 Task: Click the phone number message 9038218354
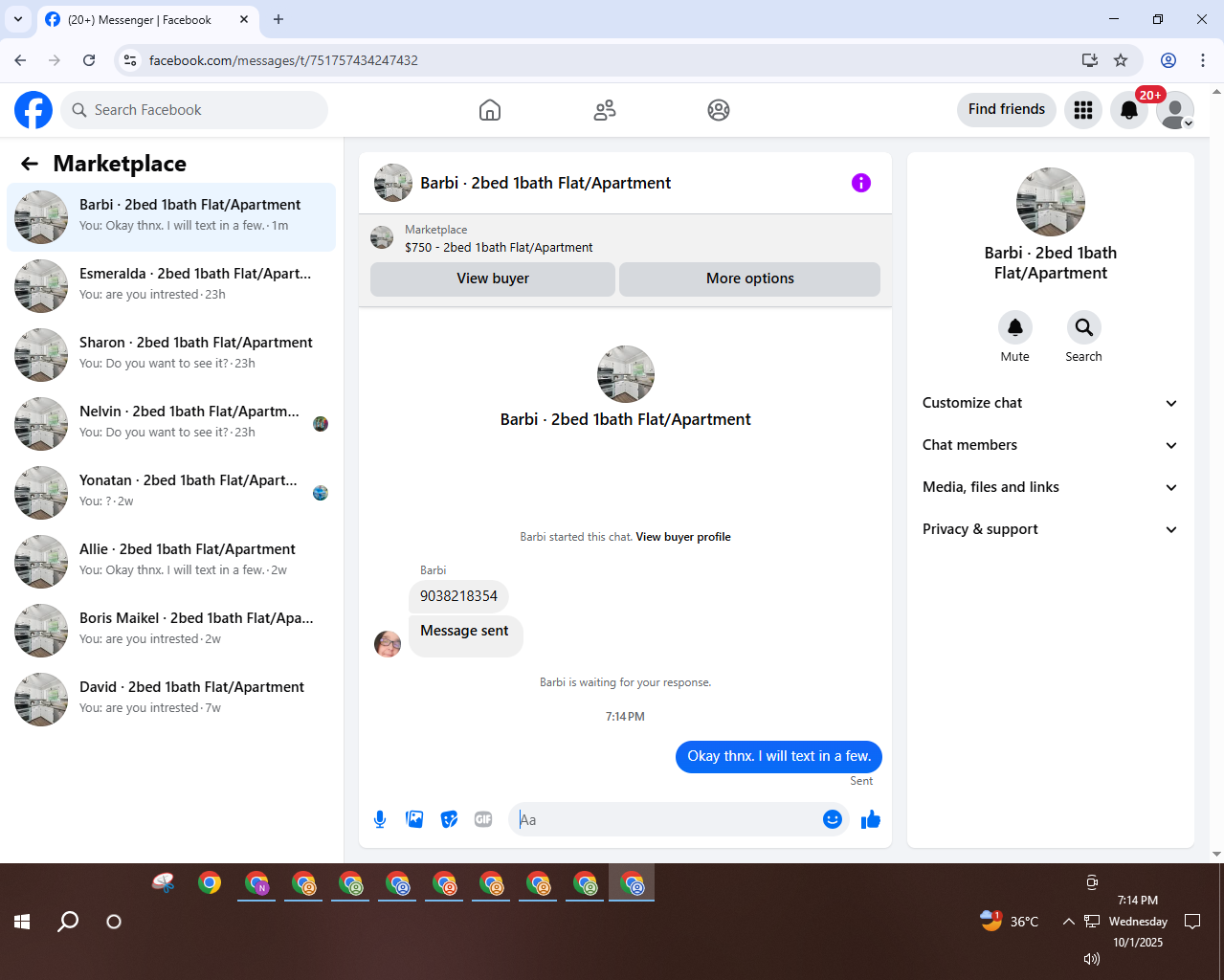(x=458, y=596)
